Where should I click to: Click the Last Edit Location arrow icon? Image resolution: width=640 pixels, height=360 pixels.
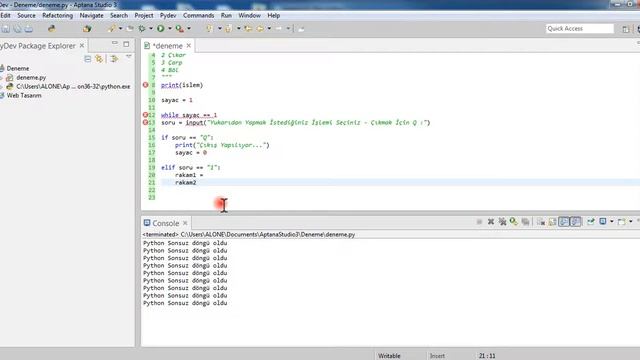coord(248,29)
